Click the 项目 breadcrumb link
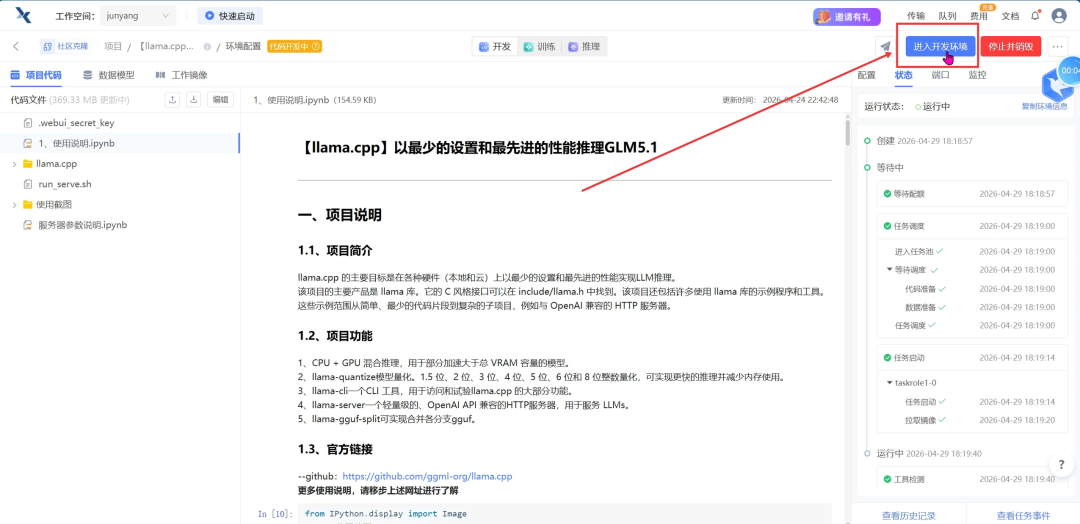1080x524 pixels. pyautogui.click(x=113, y=46)
